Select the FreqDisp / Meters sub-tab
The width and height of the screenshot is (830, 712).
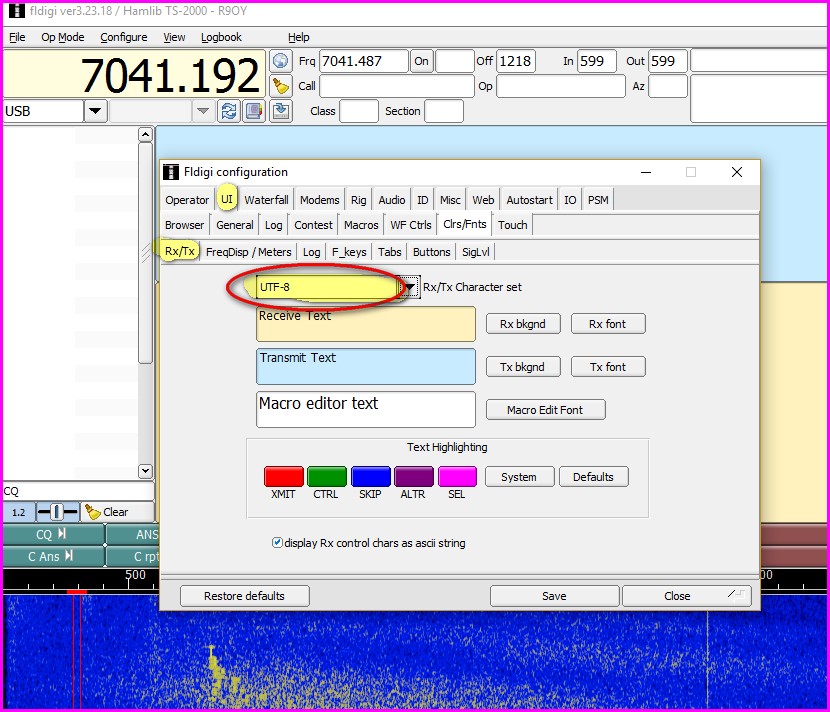point(248,252)
